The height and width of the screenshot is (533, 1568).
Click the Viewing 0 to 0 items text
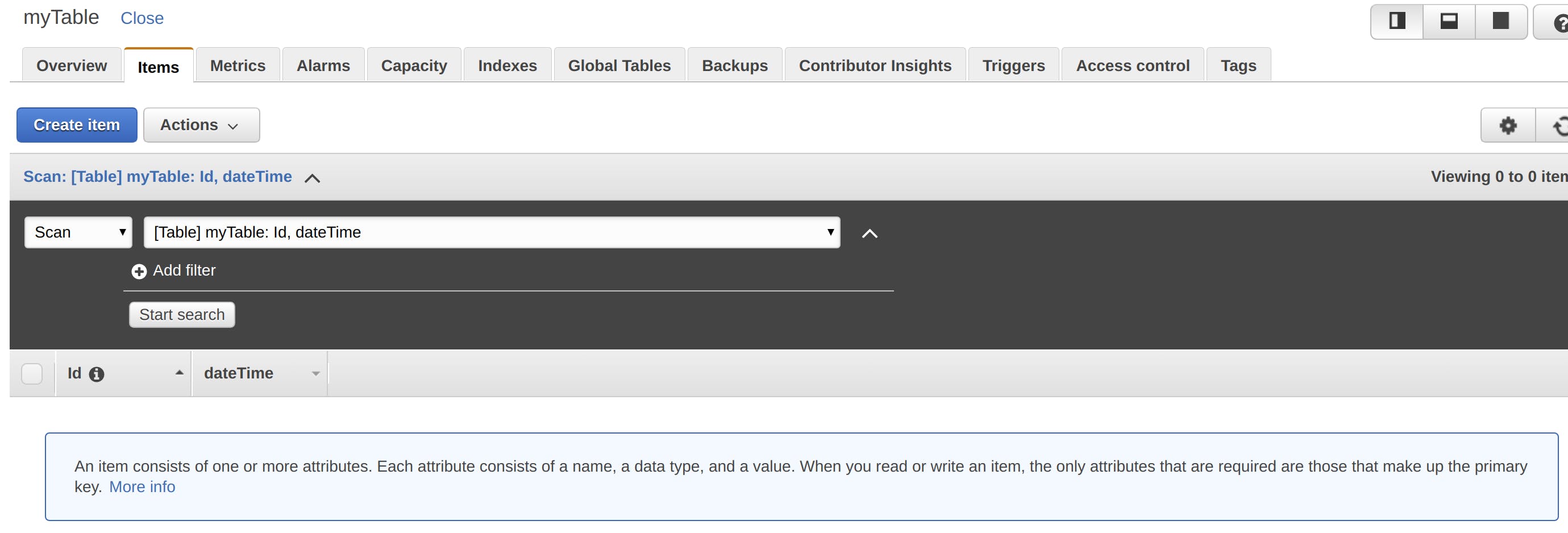point(1499,177)
